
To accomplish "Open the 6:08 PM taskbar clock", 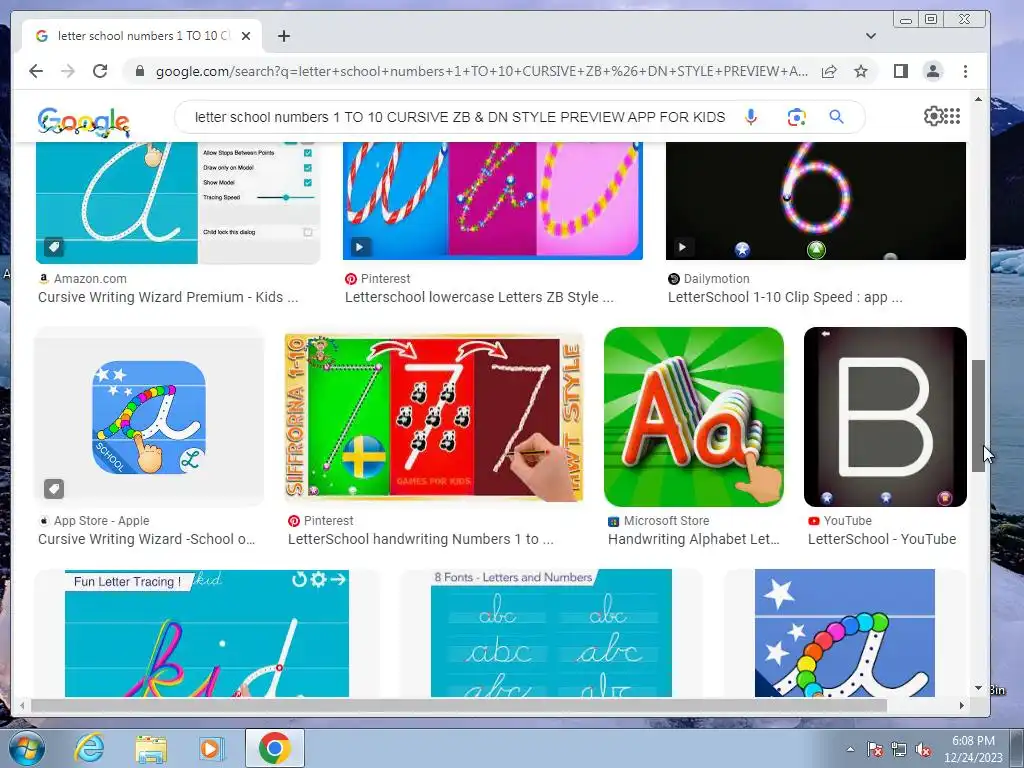I will pos(973,749).
